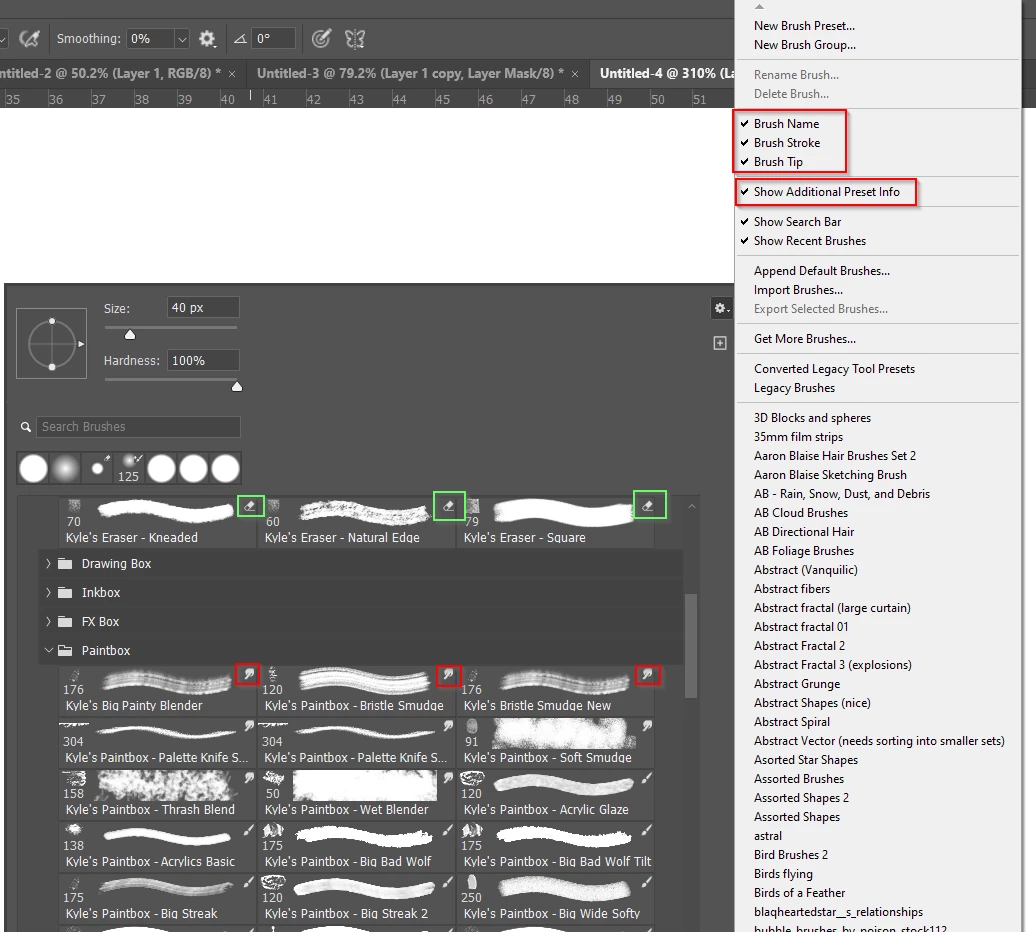Viewport: 1036px width, 932px height.
Task: Collapse the Paintbox brush group
Action: [x=48, y=651]
